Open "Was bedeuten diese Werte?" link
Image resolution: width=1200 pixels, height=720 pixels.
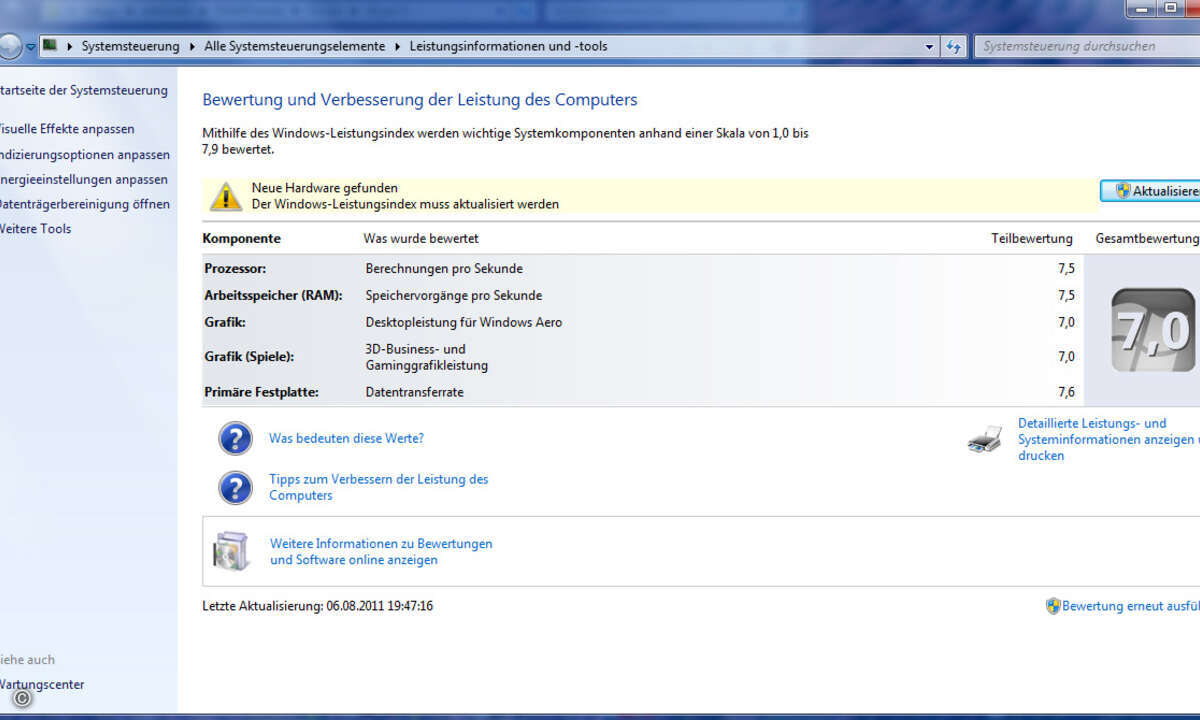click(346, 438)
